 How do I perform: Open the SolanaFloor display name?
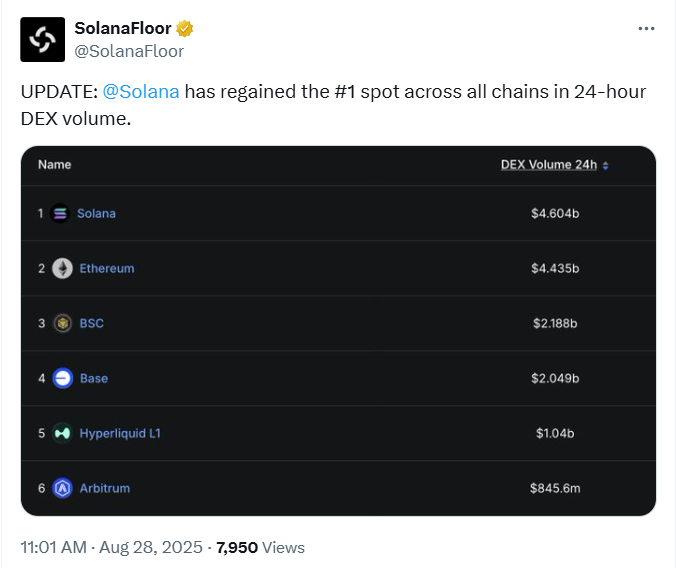[x=123, y=28]
